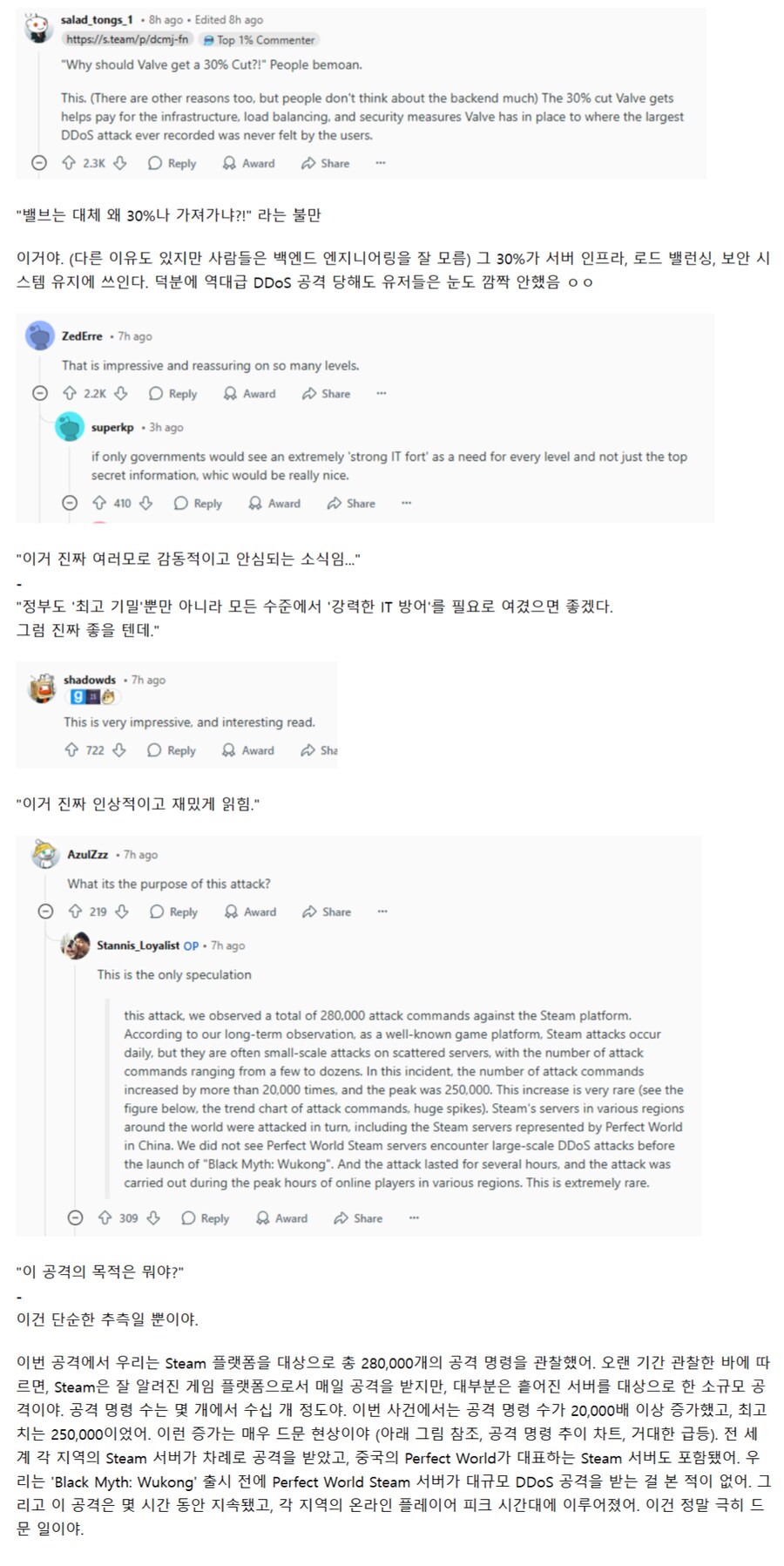Collapse ZedErre's comment thread

point(41,394)
